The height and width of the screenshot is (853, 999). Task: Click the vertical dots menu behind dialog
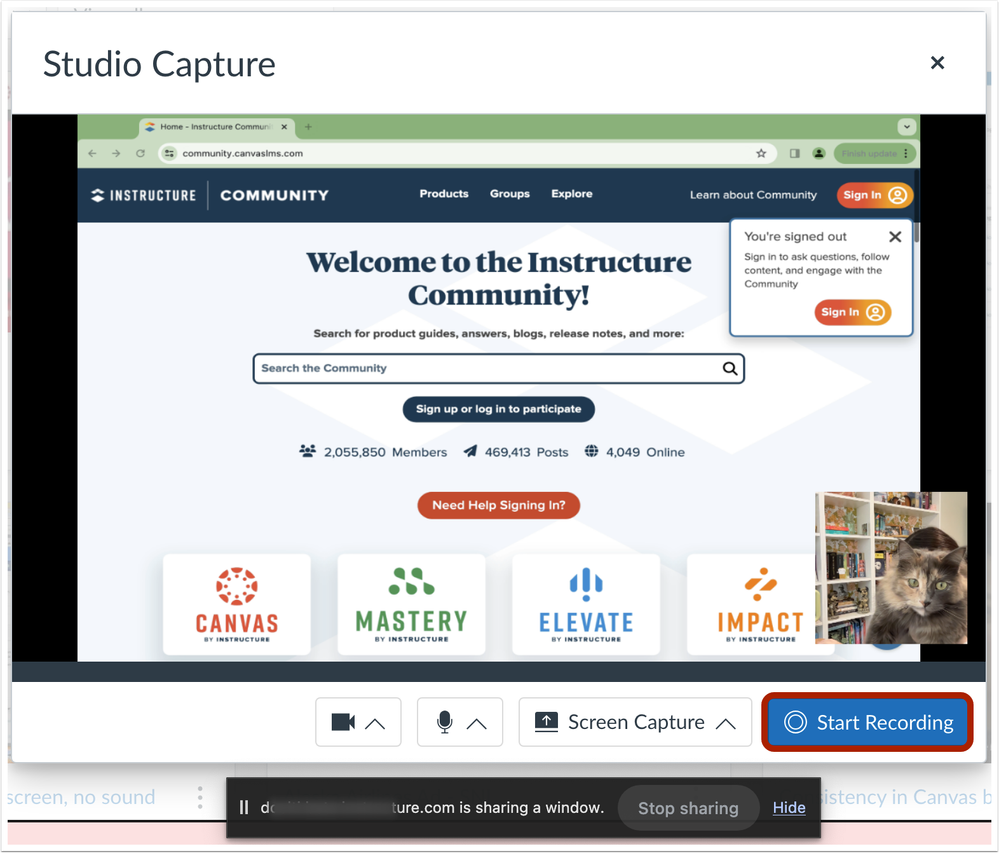[200, 797]
